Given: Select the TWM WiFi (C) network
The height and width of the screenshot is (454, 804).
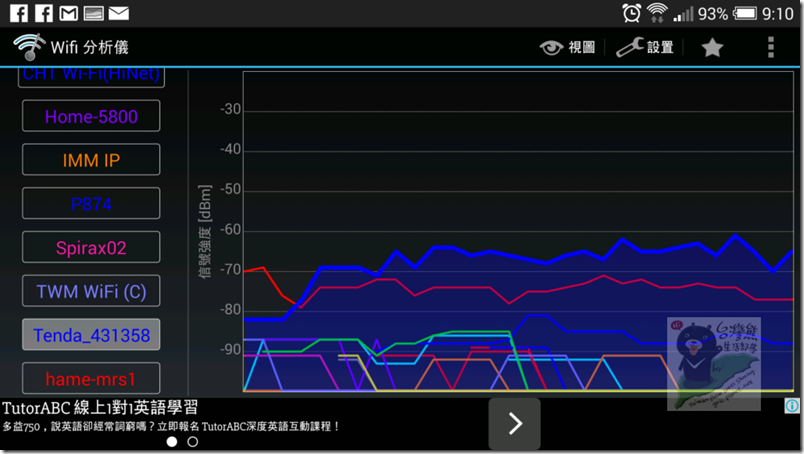Looking at the screenshot, I should 91,291.
